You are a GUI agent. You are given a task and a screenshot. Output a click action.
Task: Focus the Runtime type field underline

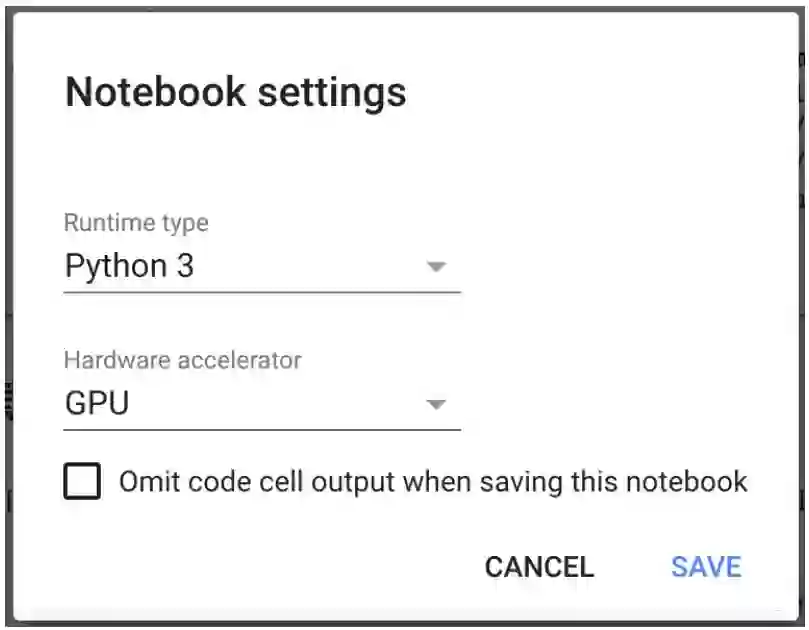tap(261, 292)
